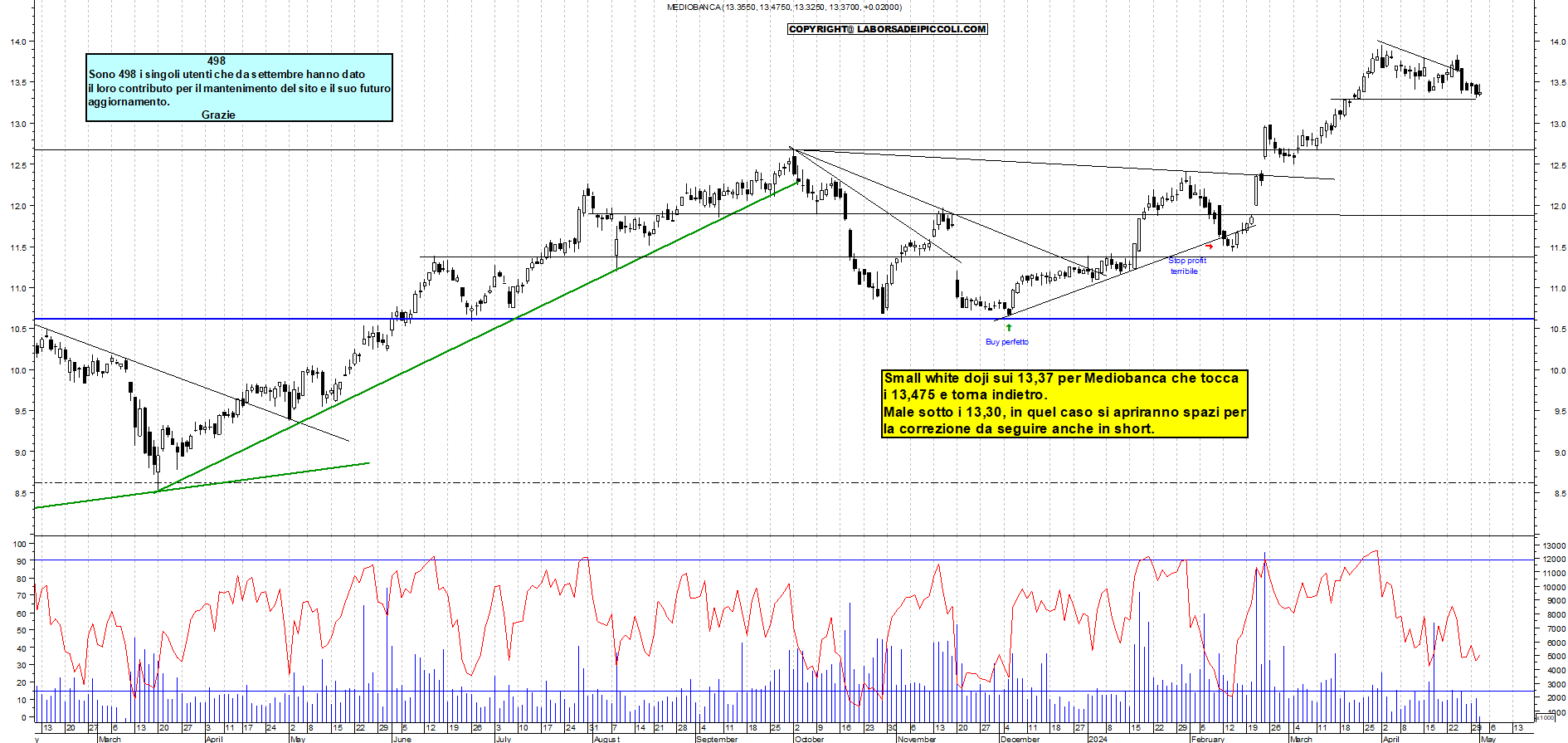This screenshot has height=743, width=1568.
Task: Click 50 on the oscillator left scale
Action: [x=21, y=631]
